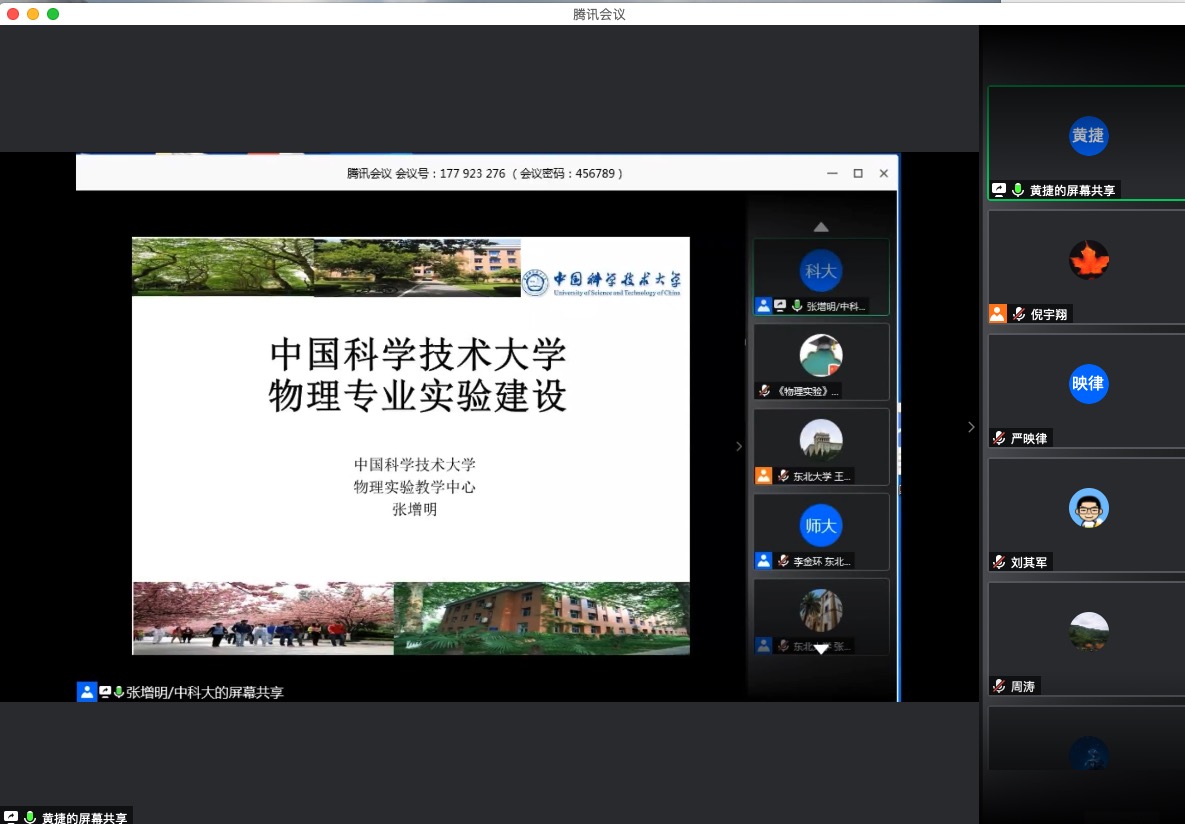Click the 映律 blue avatar circle
1185x824 pixels.
coord(1088,384)
